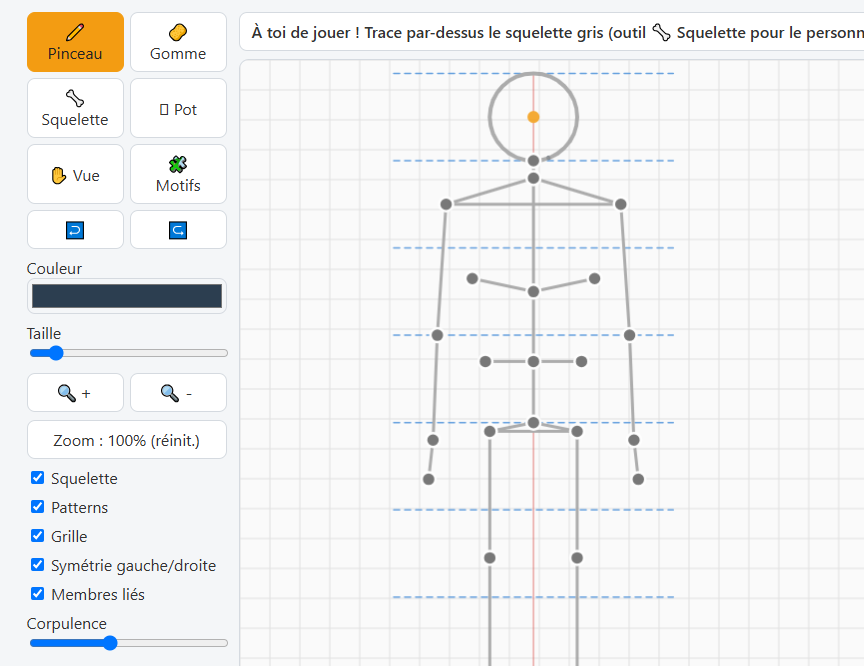Zoom in with the magnifier plus button
This screenshot has height=666, width=864.
(75, 393)
